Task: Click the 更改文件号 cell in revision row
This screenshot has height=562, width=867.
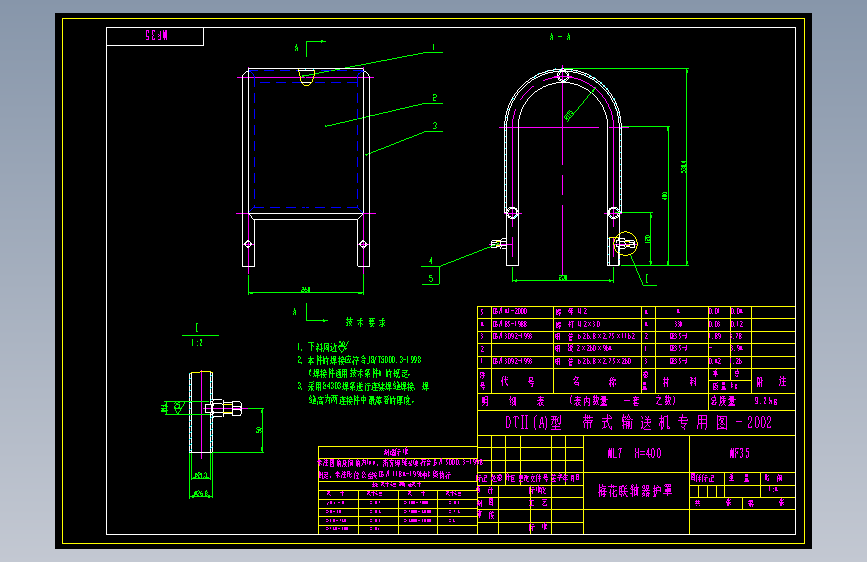Action: [x=534, y=478]
